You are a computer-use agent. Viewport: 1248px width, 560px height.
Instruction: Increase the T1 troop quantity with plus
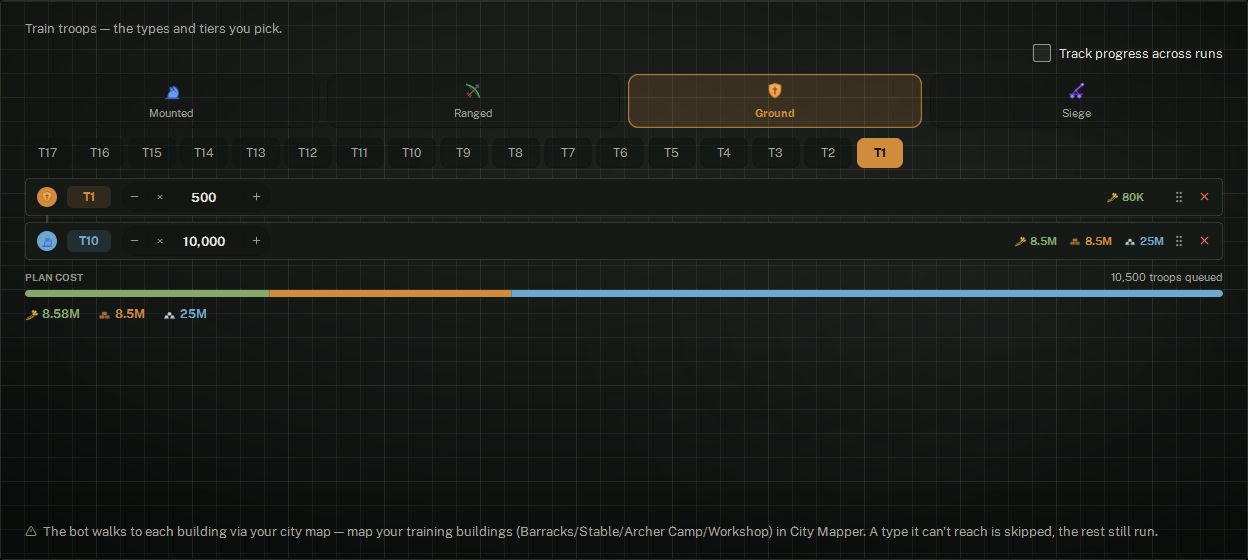[x=256, y=197]
